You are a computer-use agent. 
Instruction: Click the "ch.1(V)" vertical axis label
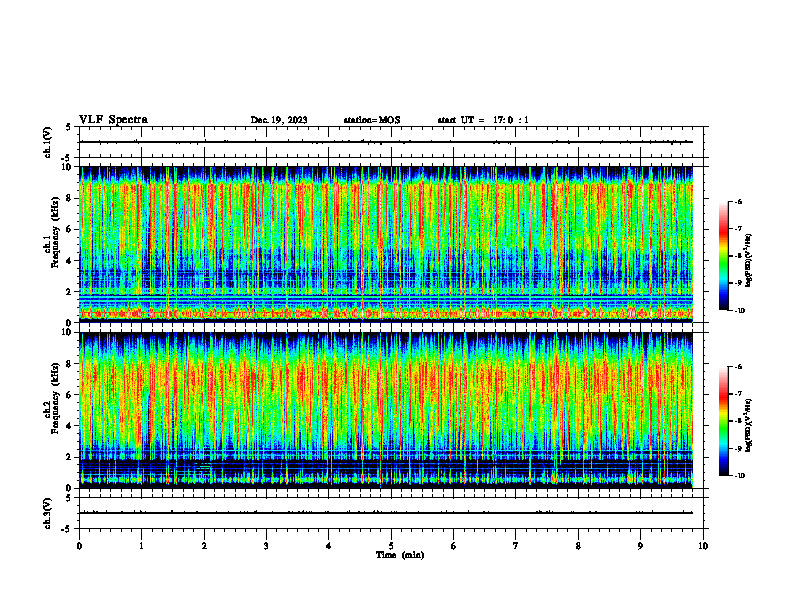(x=47, y=142)
